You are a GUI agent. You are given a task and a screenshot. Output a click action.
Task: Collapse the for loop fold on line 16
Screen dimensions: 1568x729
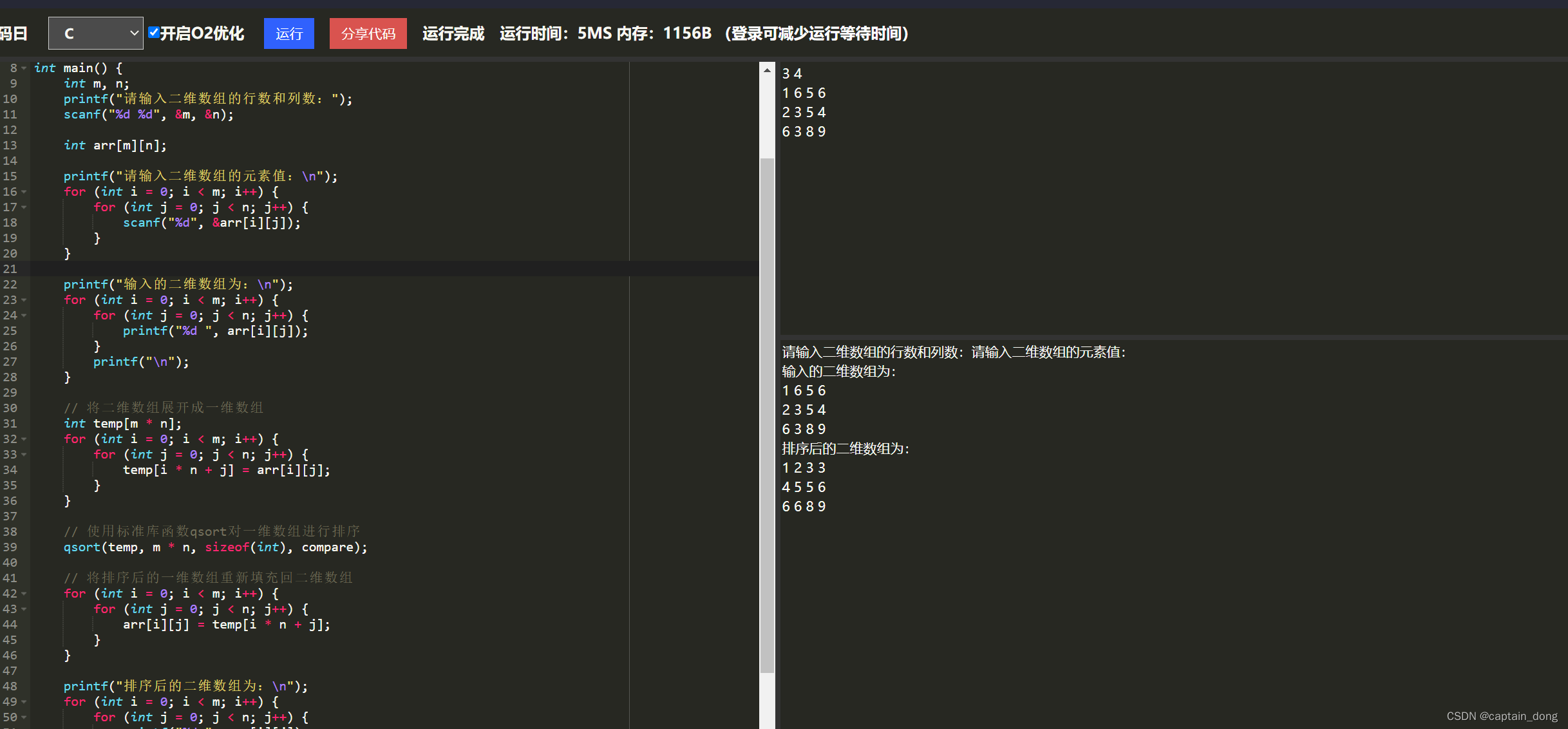[x=24, y=192]
